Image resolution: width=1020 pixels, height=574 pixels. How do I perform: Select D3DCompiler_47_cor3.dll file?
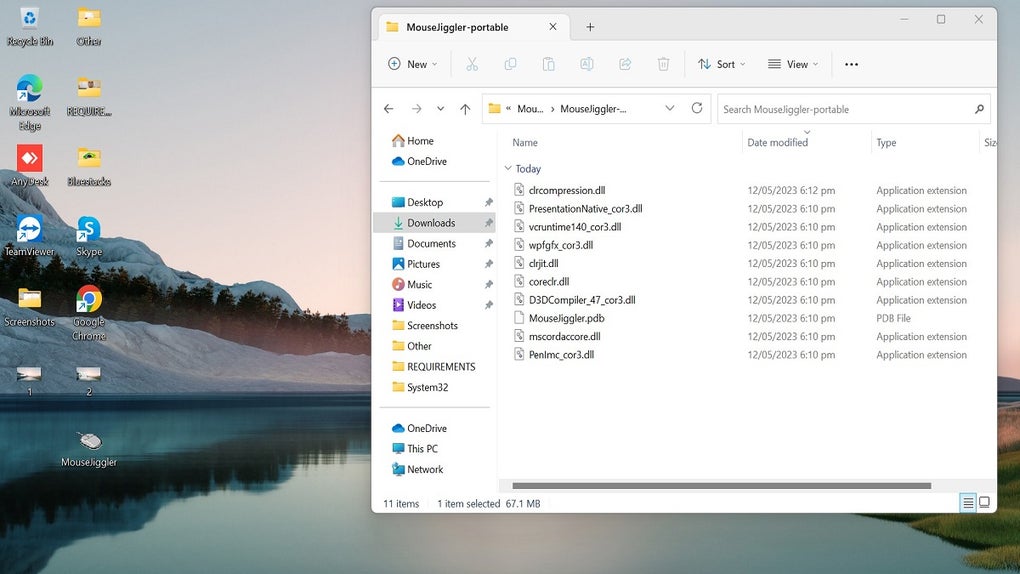point(574,299)
